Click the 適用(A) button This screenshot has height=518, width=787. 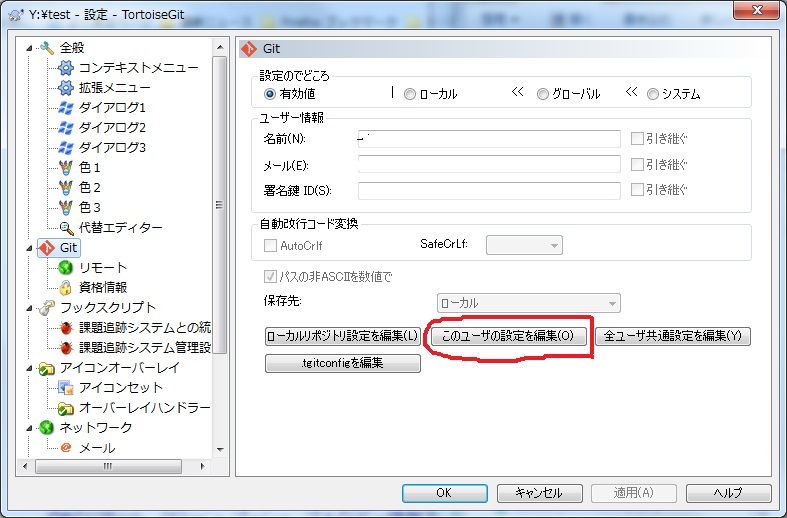tap(633, 493)
